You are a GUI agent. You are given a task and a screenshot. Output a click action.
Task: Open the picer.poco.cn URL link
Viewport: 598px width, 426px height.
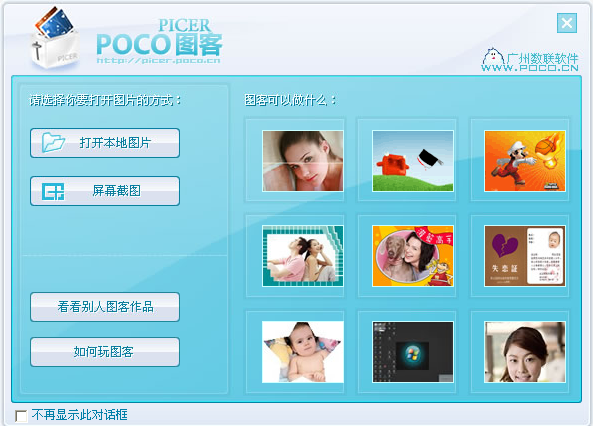(158, 60)
